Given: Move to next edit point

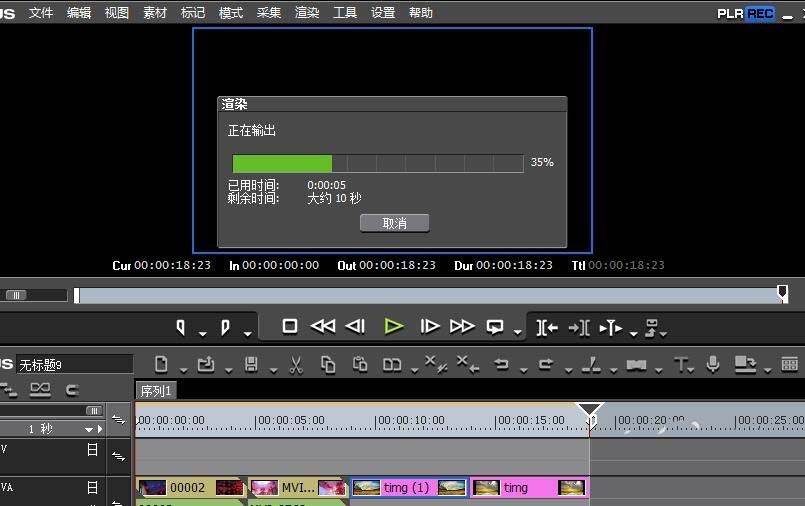Looking at the screenshot, I should [579, 327].
